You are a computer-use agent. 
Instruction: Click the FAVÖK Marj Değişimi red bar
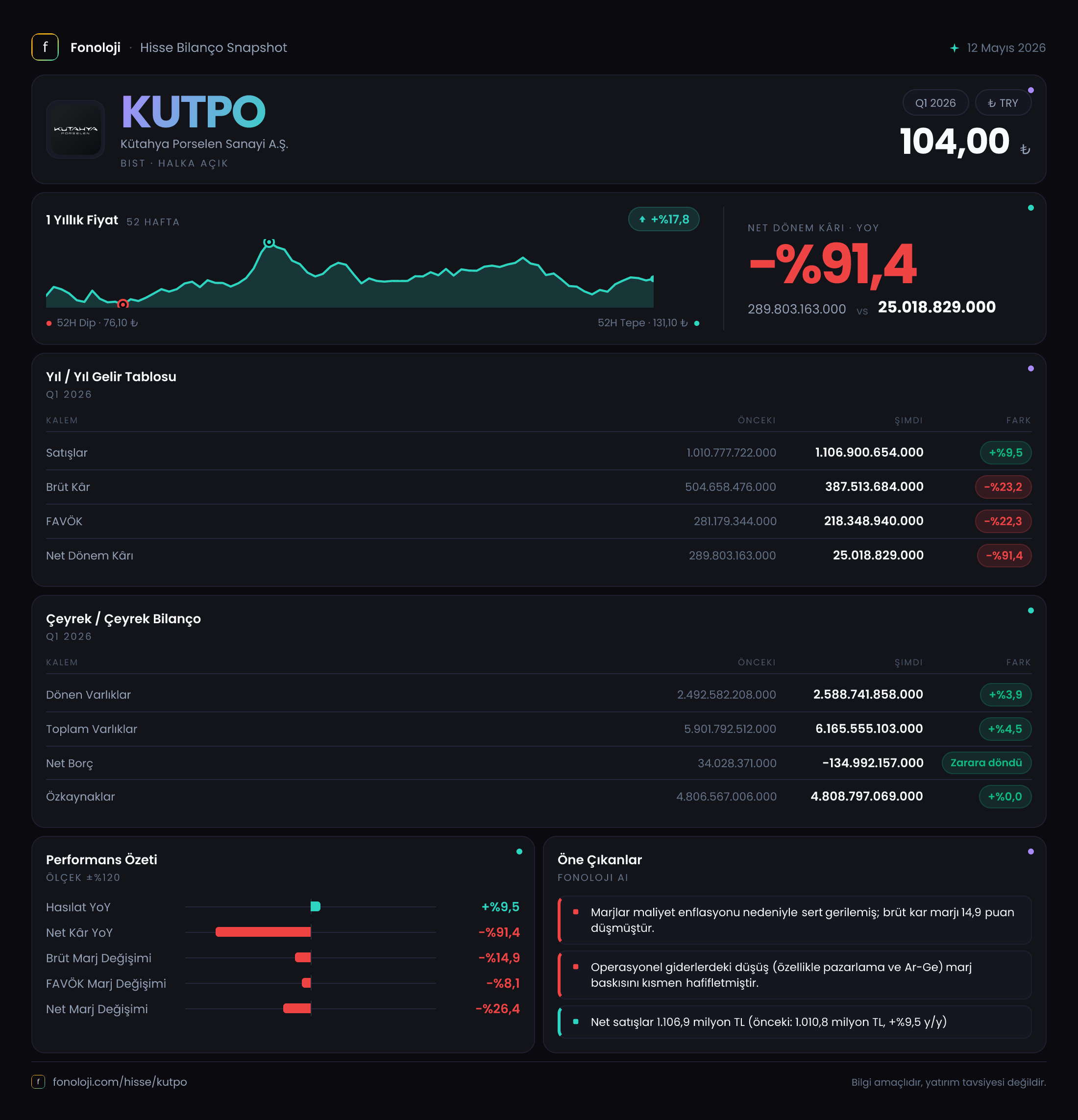(x=306, y=983)
